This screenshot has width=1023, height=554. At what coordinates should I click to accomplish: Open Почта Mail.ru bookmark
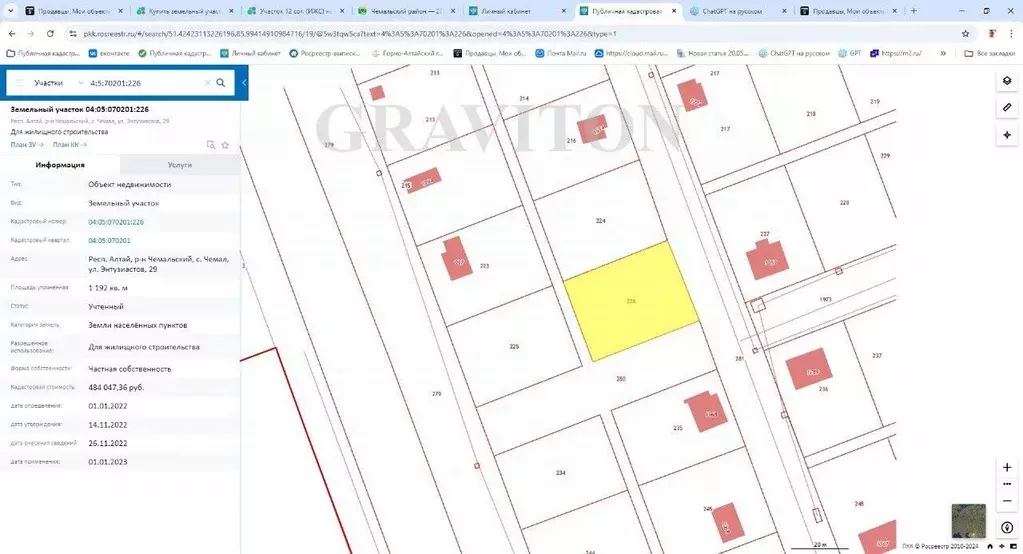point(561,54)
